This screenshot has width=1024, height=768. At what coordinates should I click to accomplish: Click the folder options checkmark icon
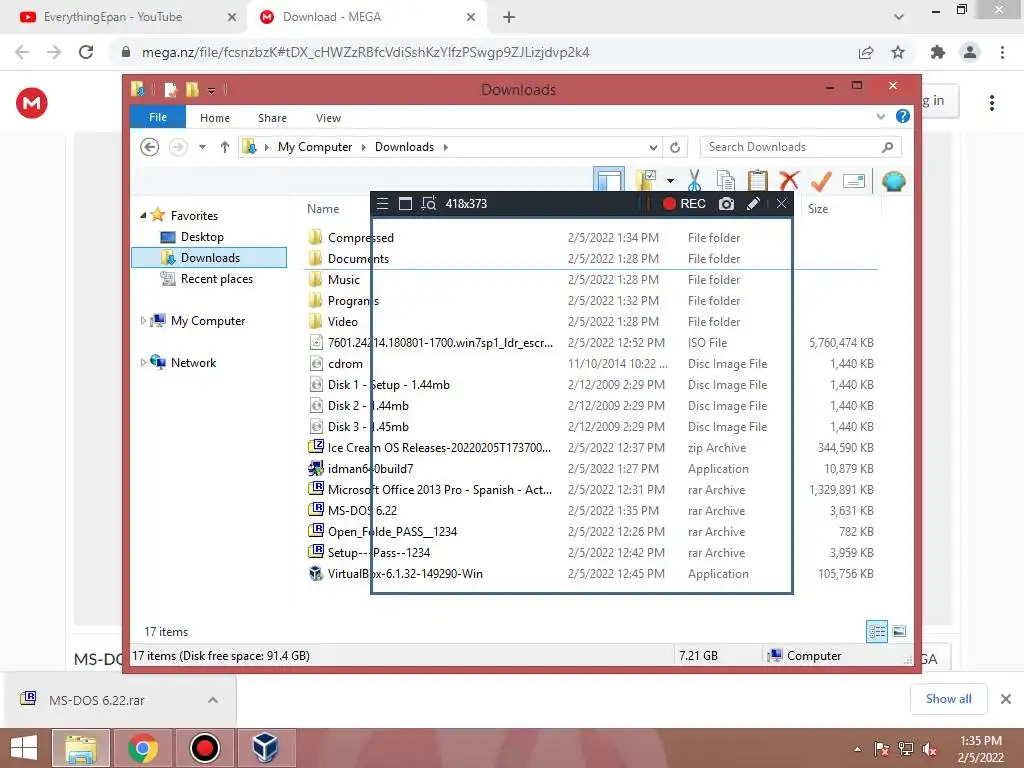647,180
